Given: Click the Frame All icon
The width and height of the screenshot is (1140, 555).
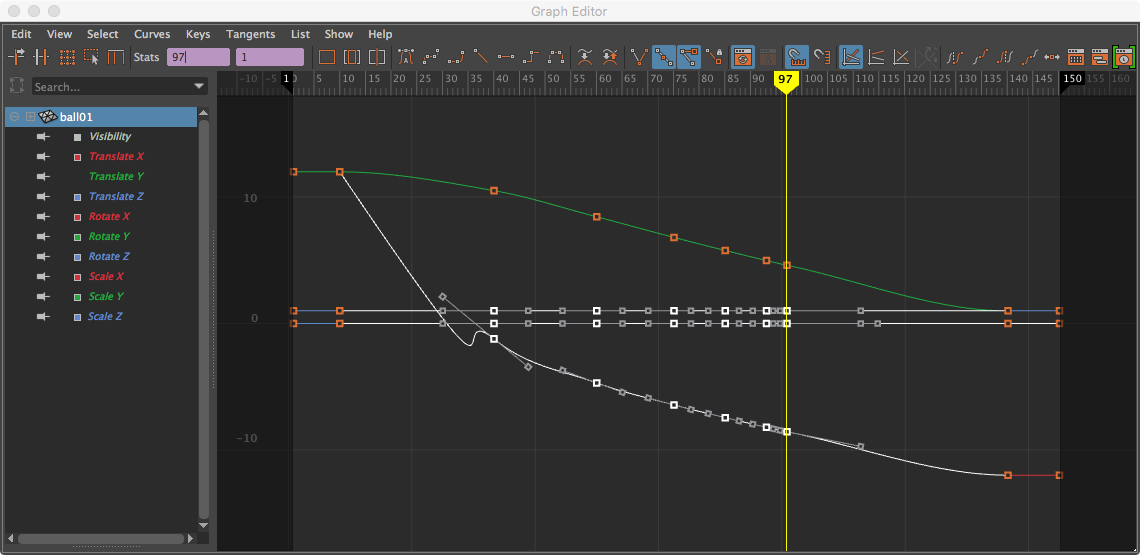Looking at the screenshot, I should point(326,57).
